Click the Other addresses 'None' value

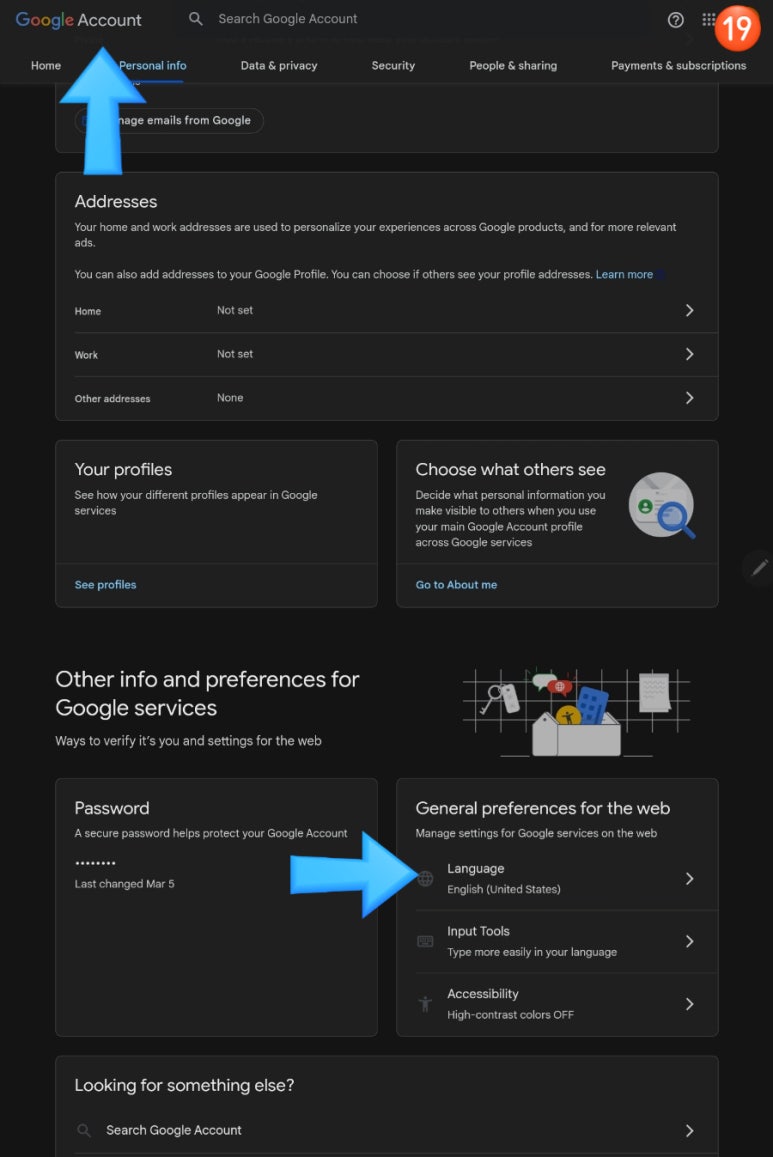click(x=230, y=398)
